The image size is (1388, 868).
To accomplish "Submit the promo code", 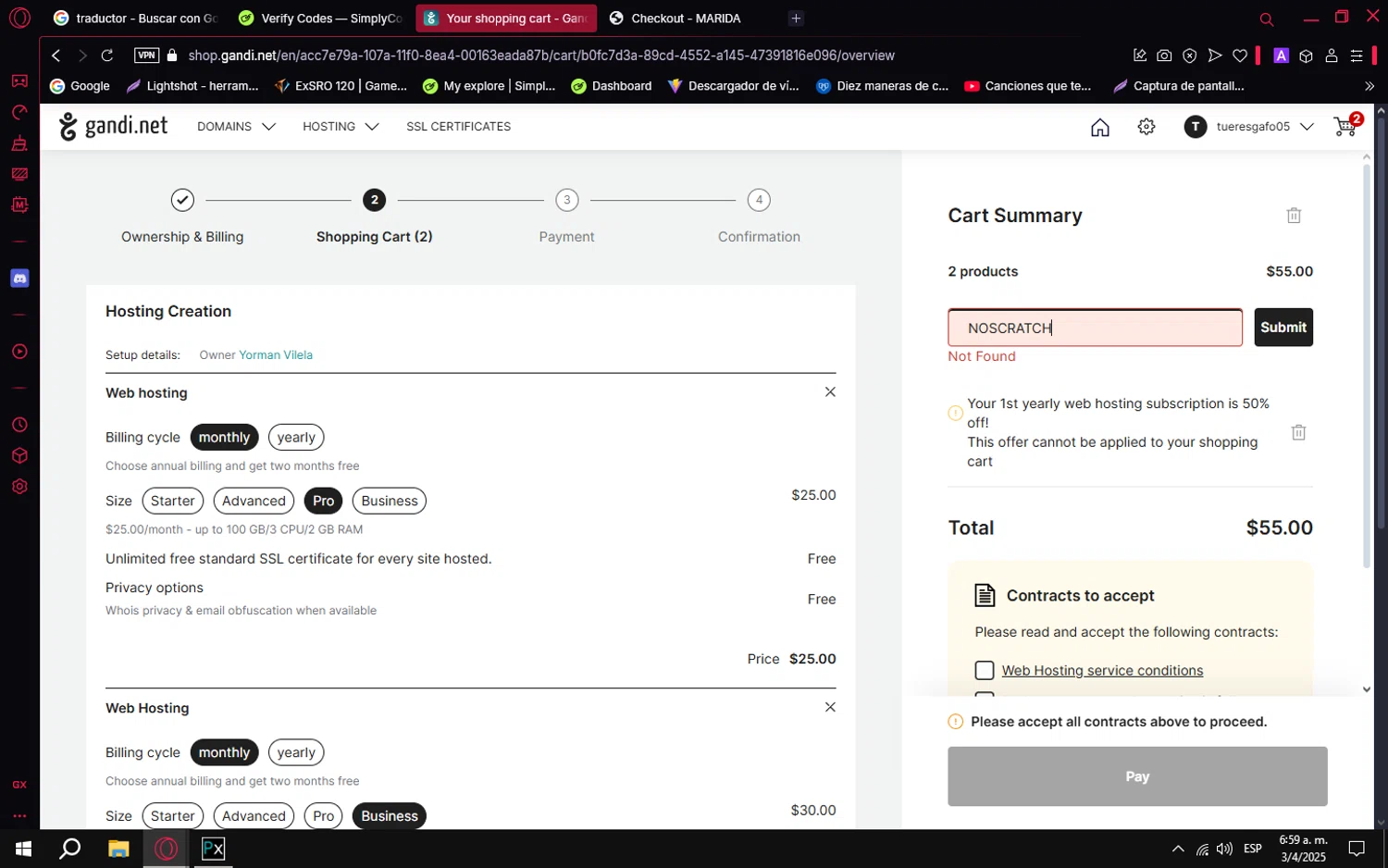I will pyautogui.click(x=1283, y=328).
